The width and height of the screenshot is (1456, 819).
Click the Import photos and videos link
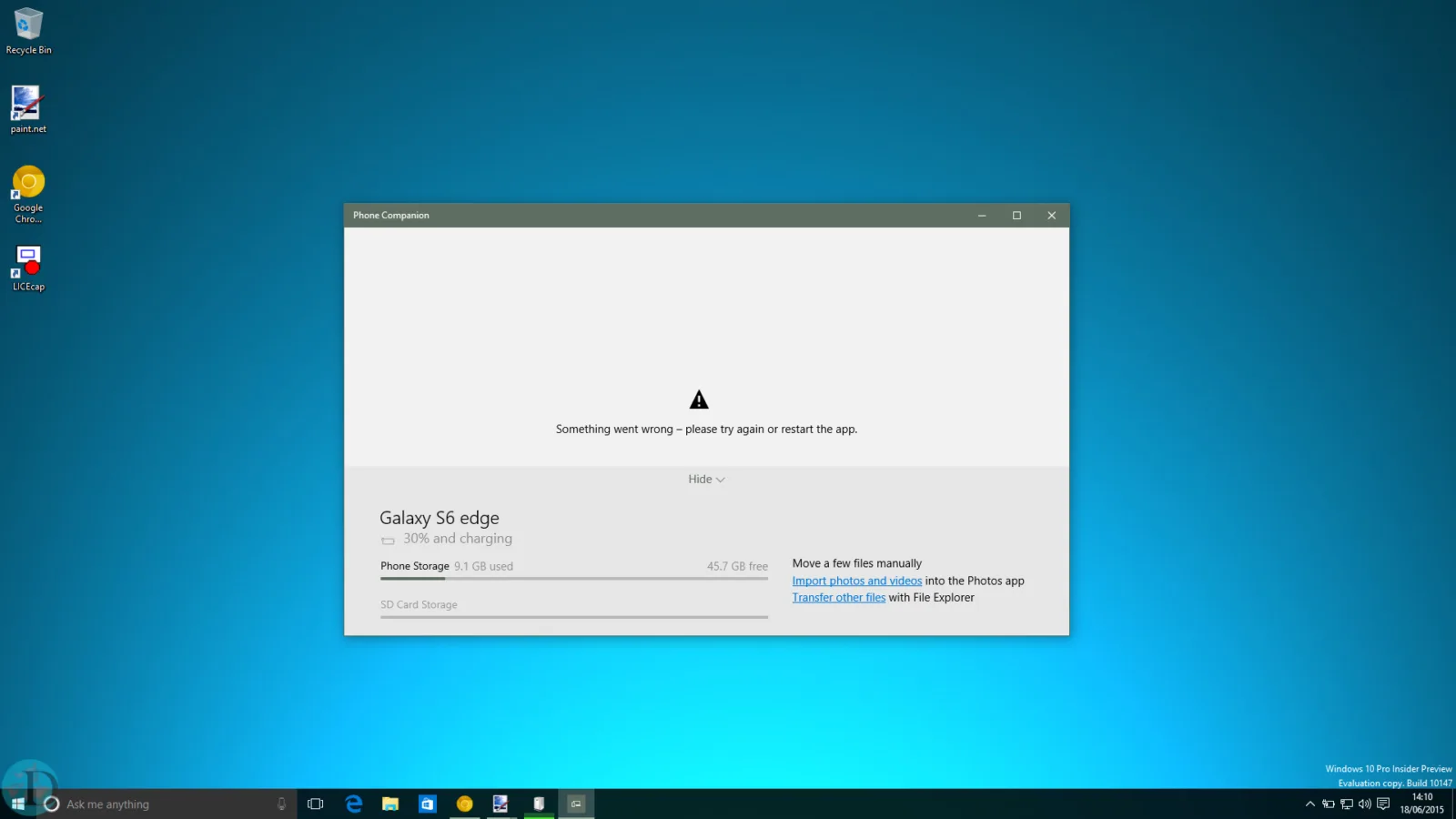pos(856,581)
